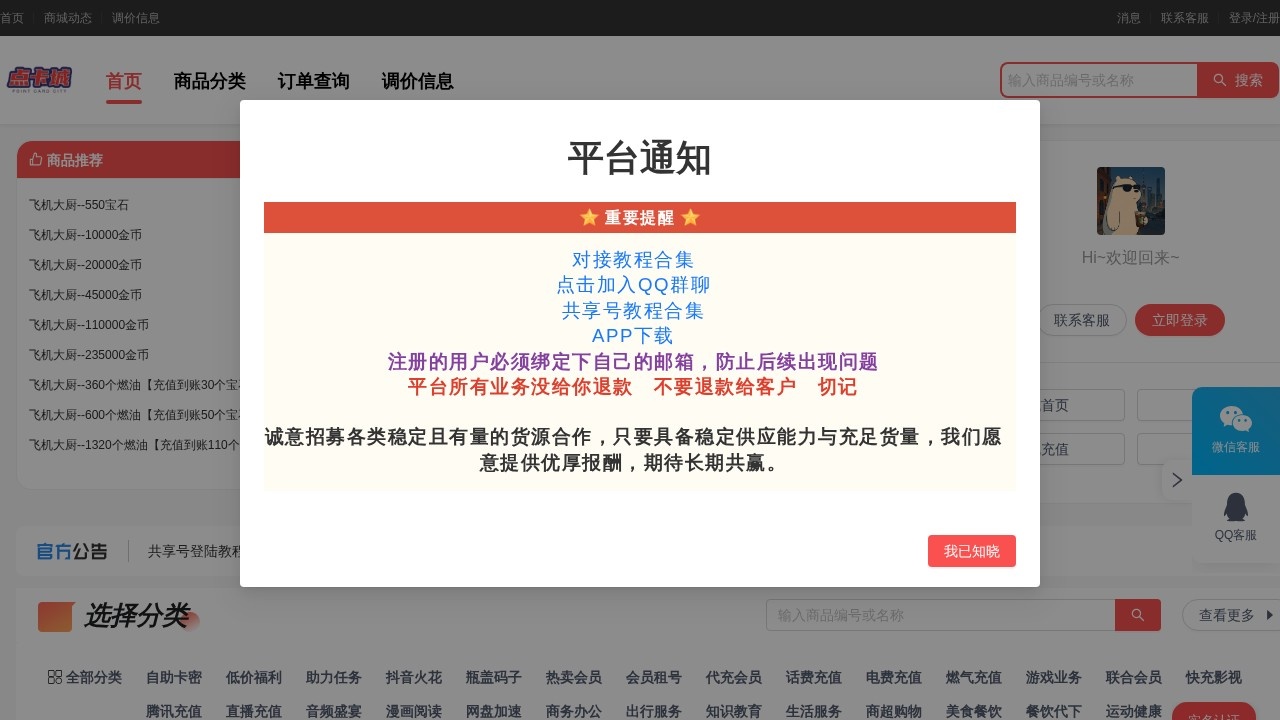
Task: Click the right chevron arrow near the sidebar
Action: point(1177,480)
